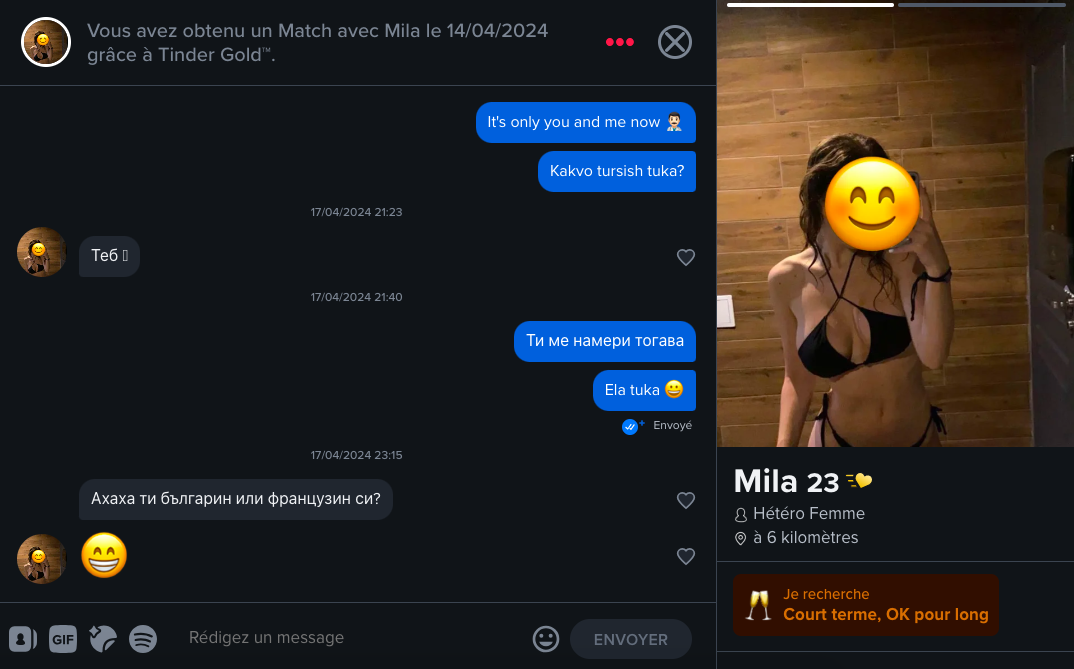Click the ENVOYER send button
This screenshot has width=1074, height=669.
click(x=631, y=639)
